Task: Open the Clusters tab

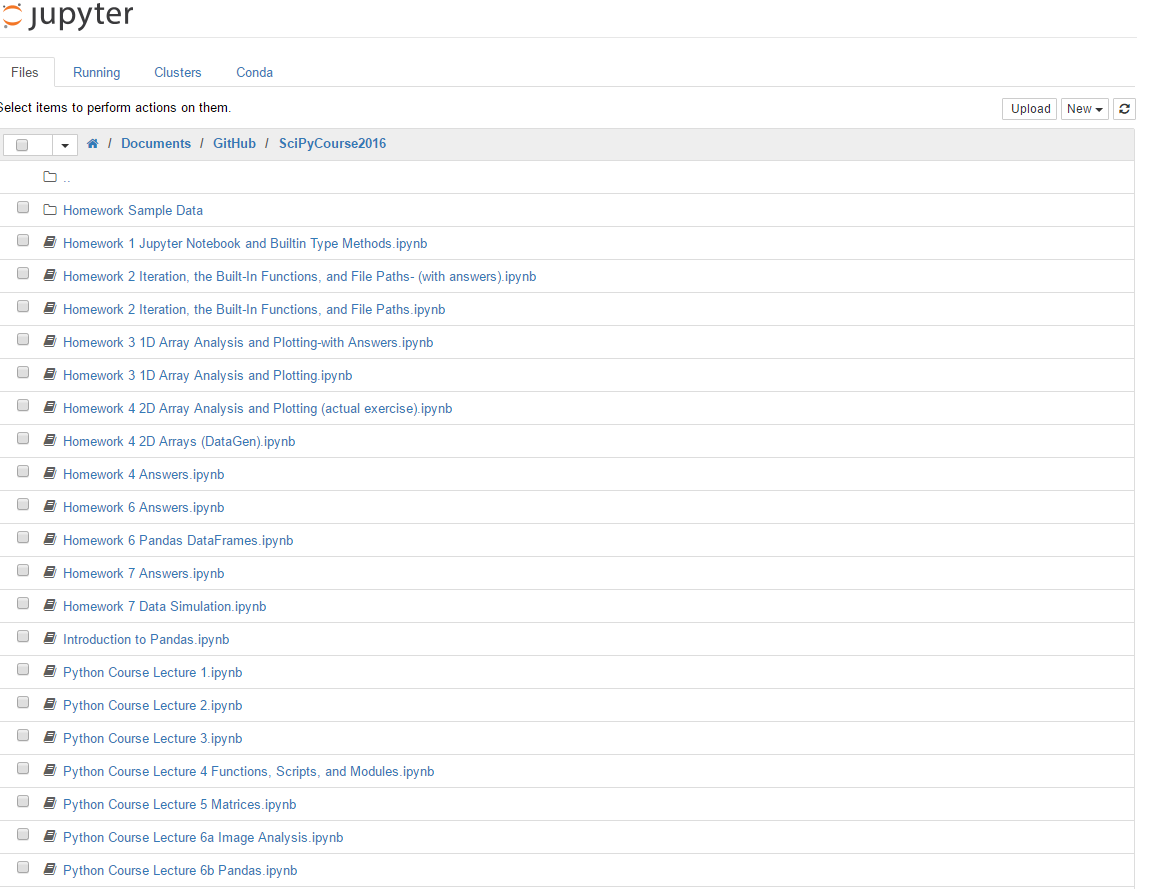Action: tap(178, 73)
